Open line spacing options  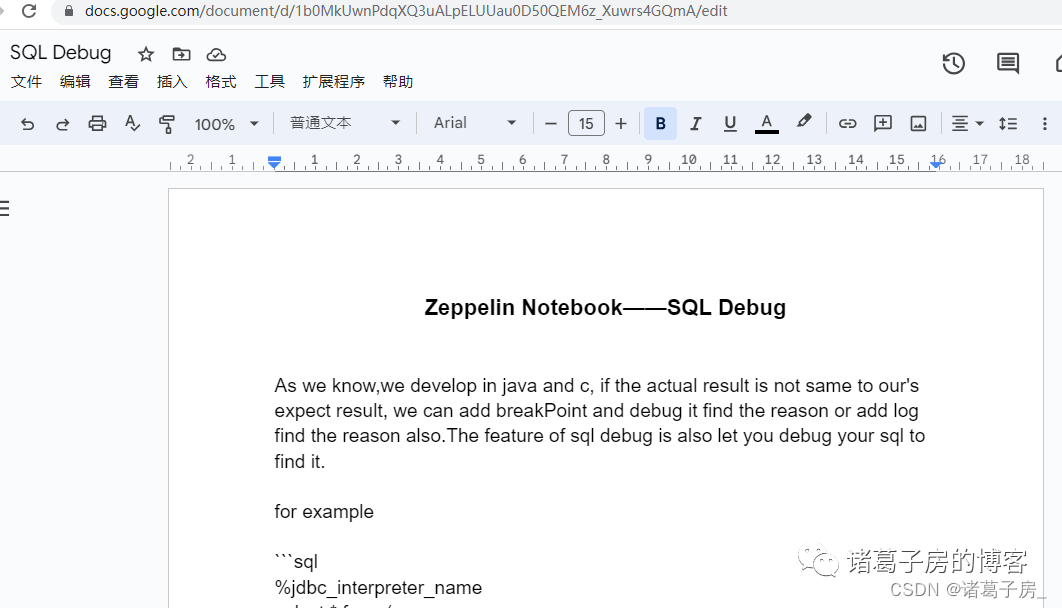[x=1008, y=123]
